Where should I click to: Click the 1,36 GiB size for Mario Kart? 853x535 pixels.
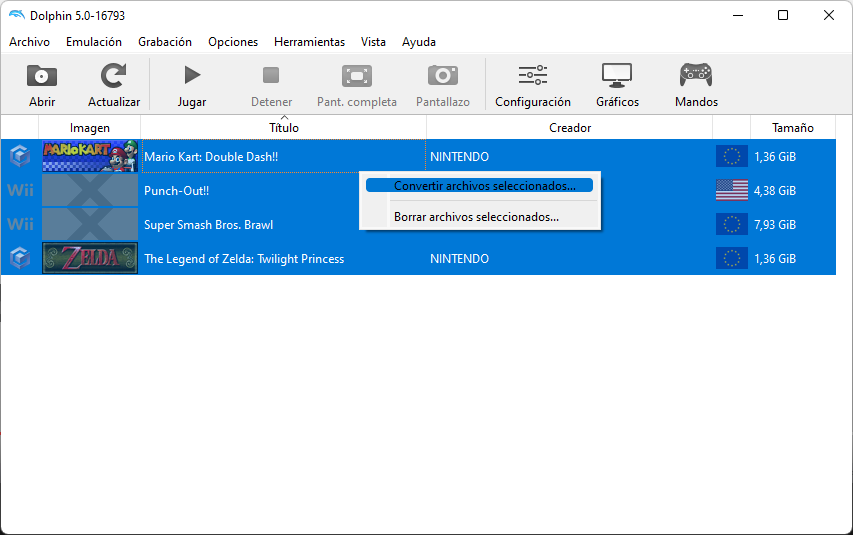[775, 157]
